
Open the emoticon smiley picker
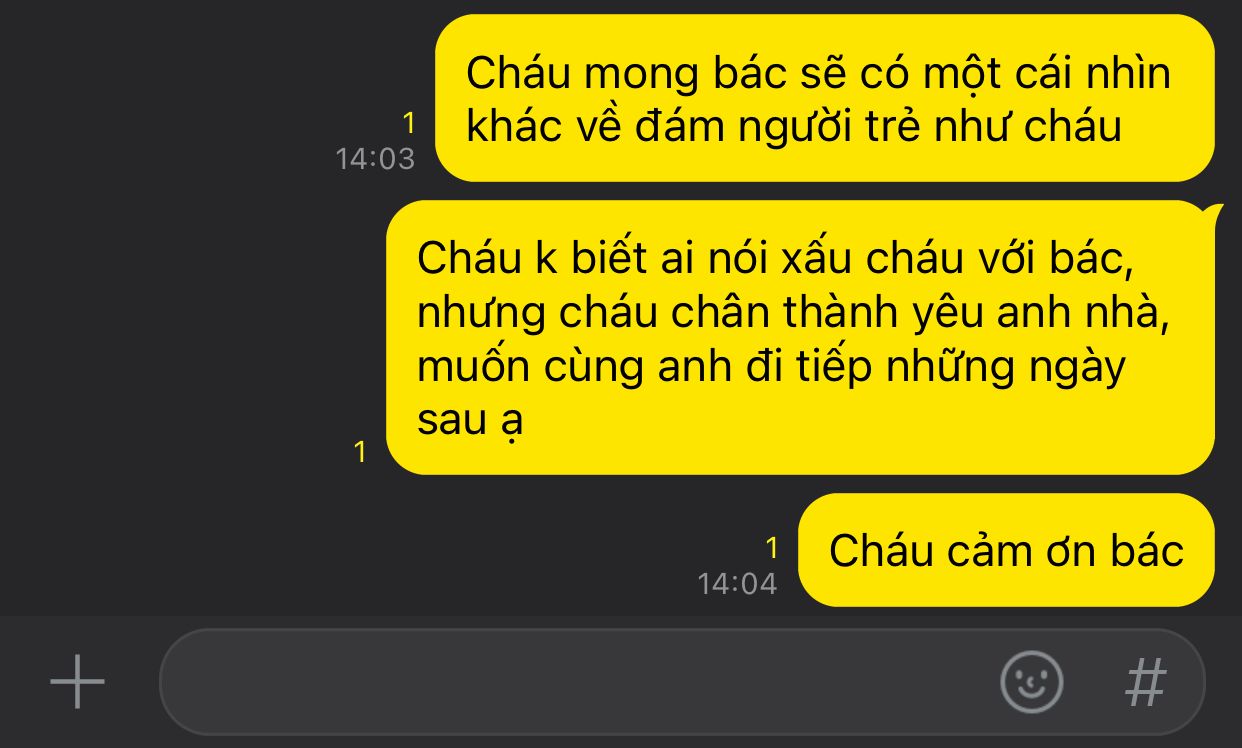point(1031,682)
